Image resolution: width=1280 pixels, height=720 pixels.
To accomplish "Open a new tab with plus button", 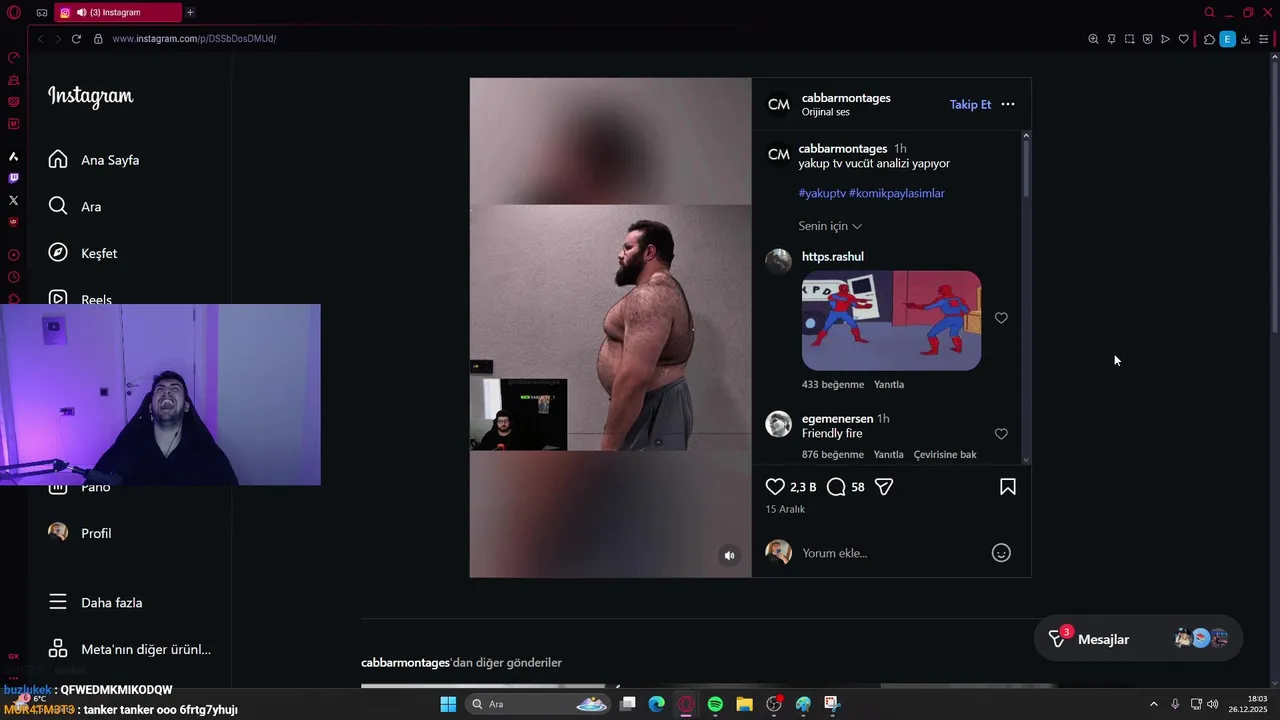I will tap(190, 12).
